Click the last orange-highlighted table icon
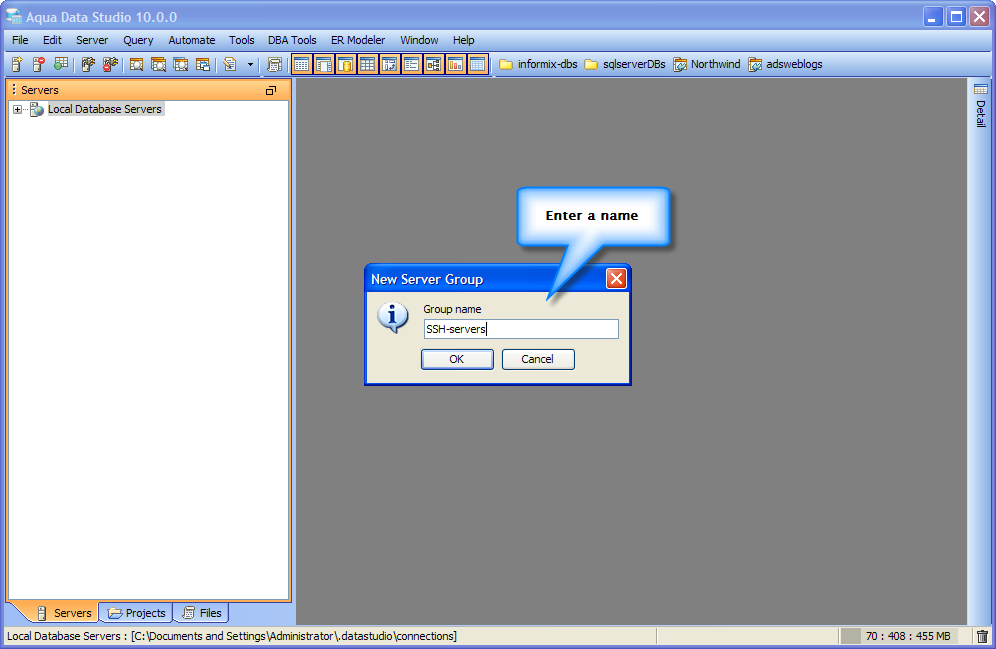The width and height of the screenshot is (996, 649). (478, 64)
